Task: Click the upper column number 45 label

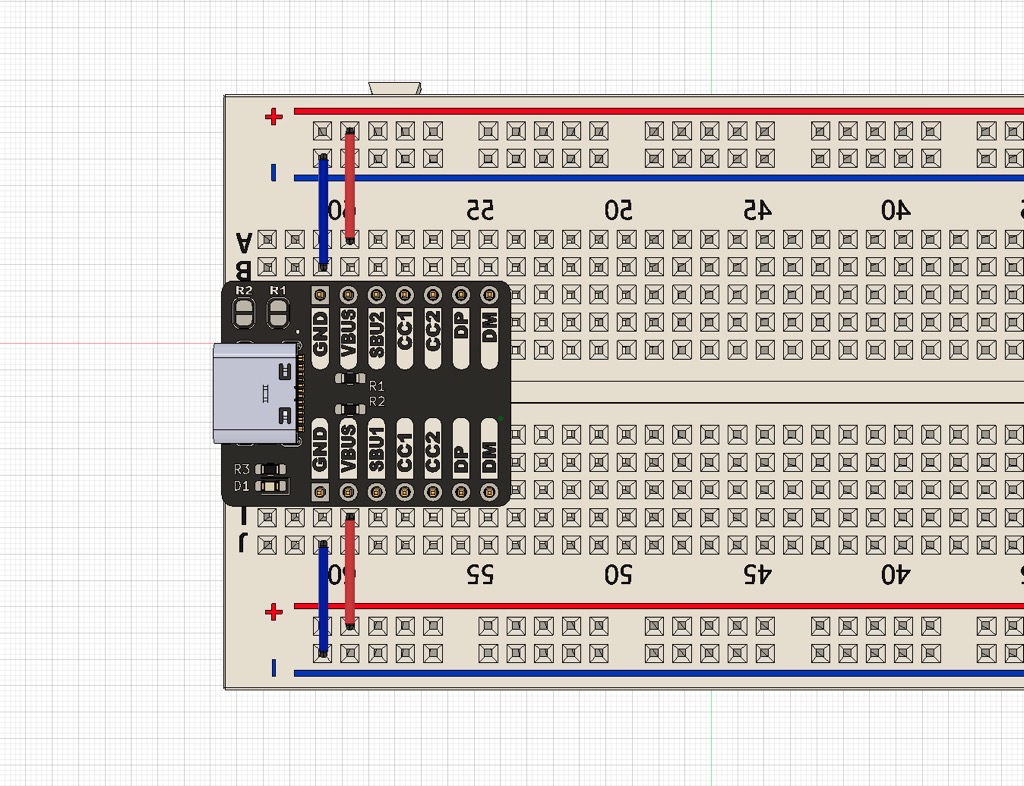Action: tap(758, 210)
